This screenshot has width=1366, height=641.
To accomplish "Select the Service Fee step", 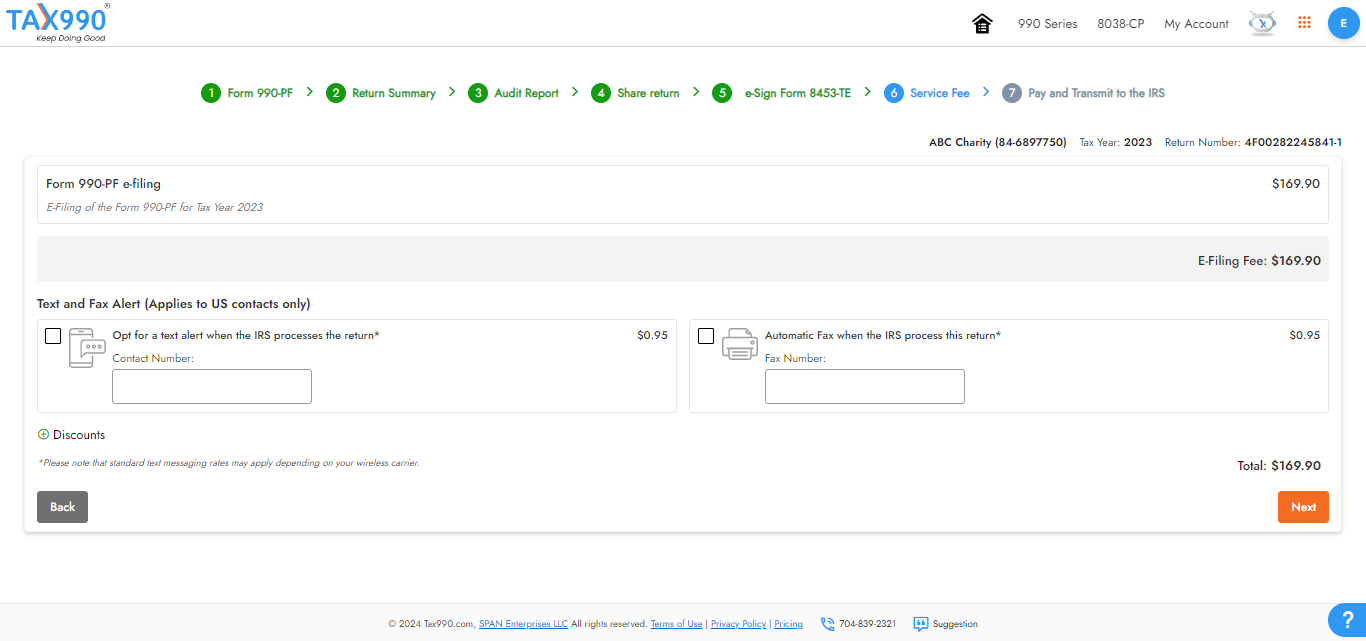I will [940, 93].
